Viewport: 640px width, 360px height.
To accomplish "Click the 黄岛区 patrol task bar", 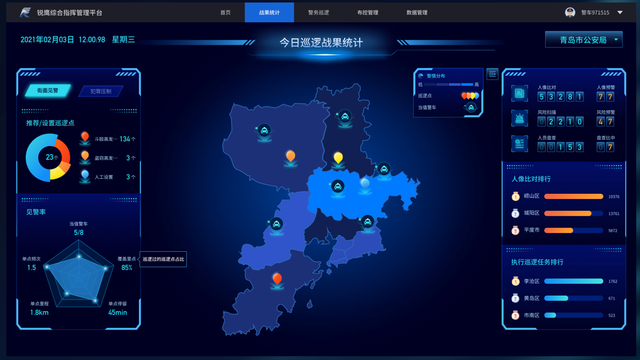I will (x=573, y=298).
